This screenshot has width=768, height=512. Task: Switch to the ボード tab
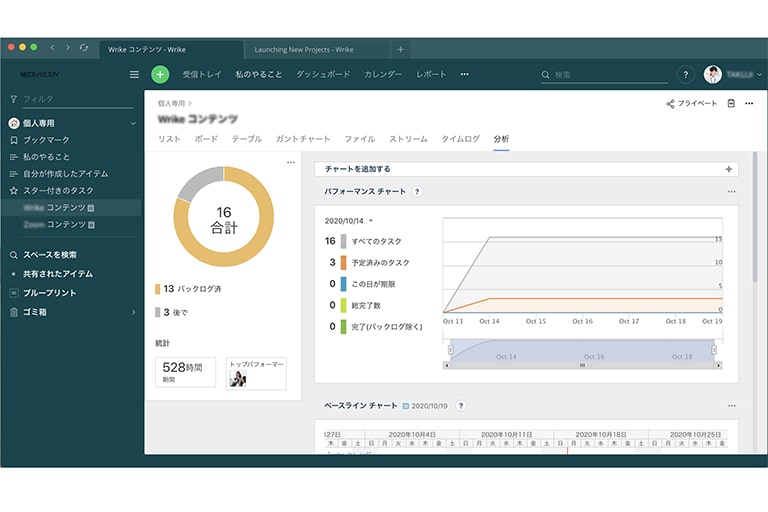click(x=206, y=139)
